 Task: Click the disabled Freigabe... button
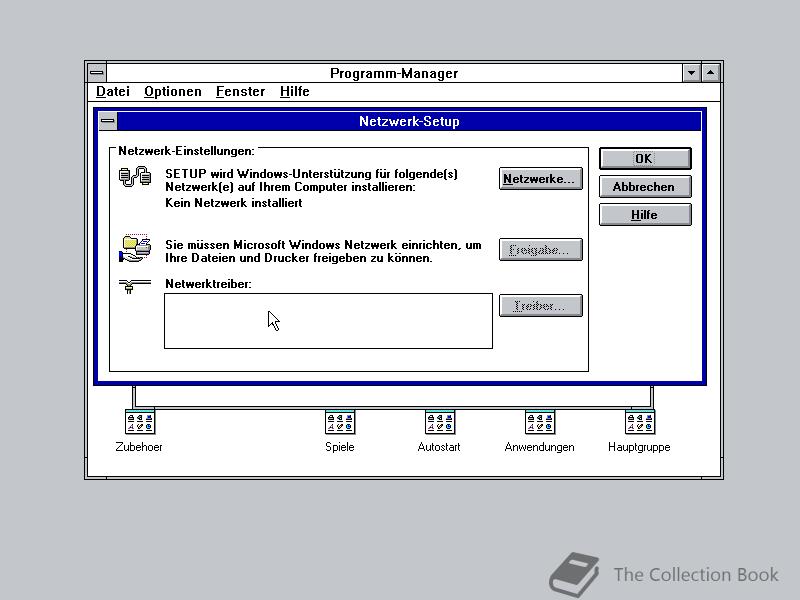[540, 250]
